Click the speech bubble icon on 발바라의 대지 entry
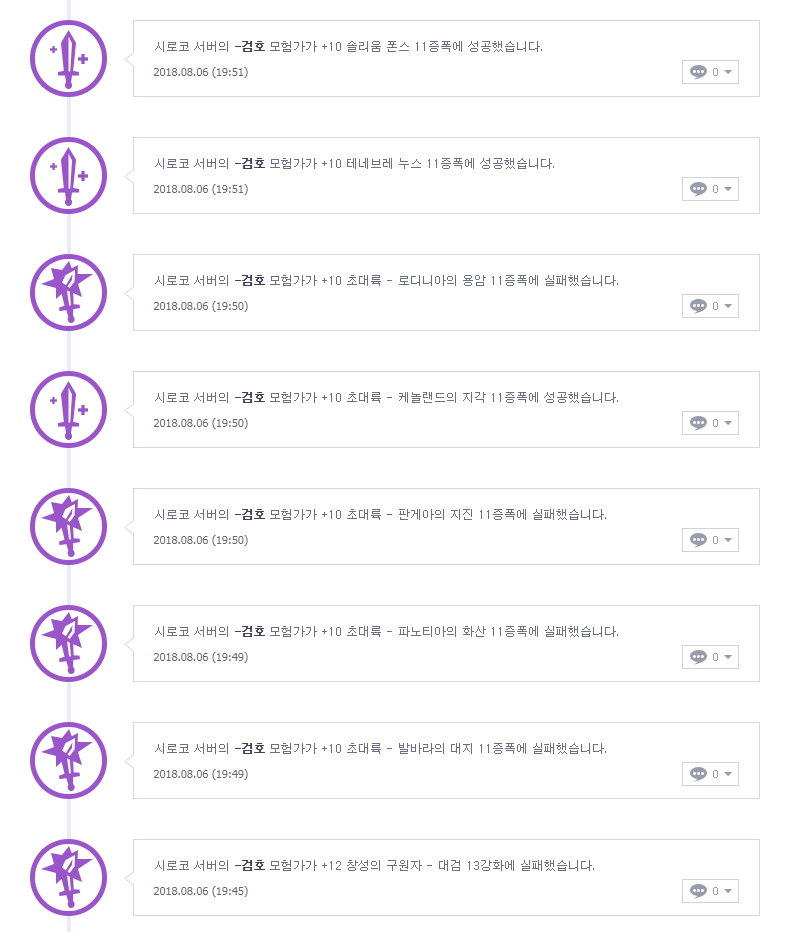789x932 pixels. pyautogui.click(x=698, y=774)
